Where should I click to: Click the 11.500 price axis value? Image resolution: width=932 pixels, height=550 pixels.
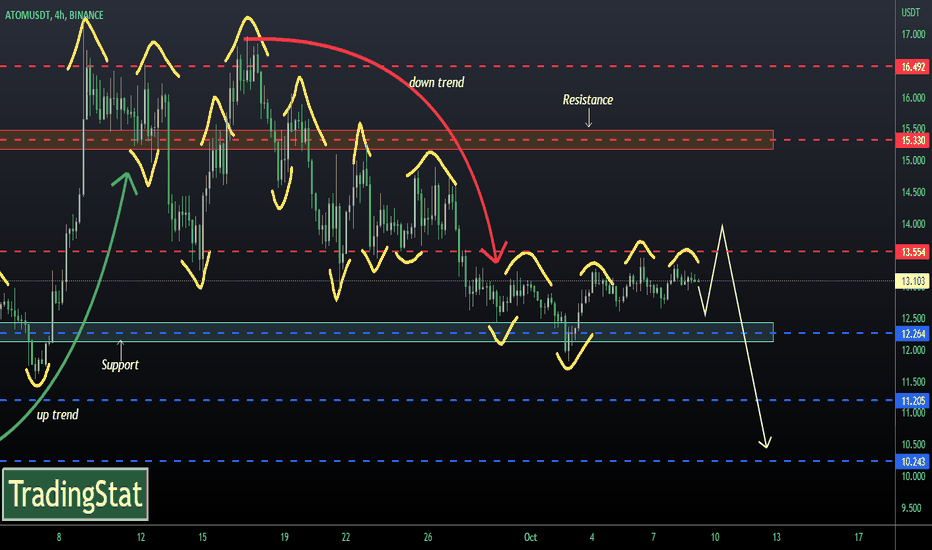coord(913,382)
